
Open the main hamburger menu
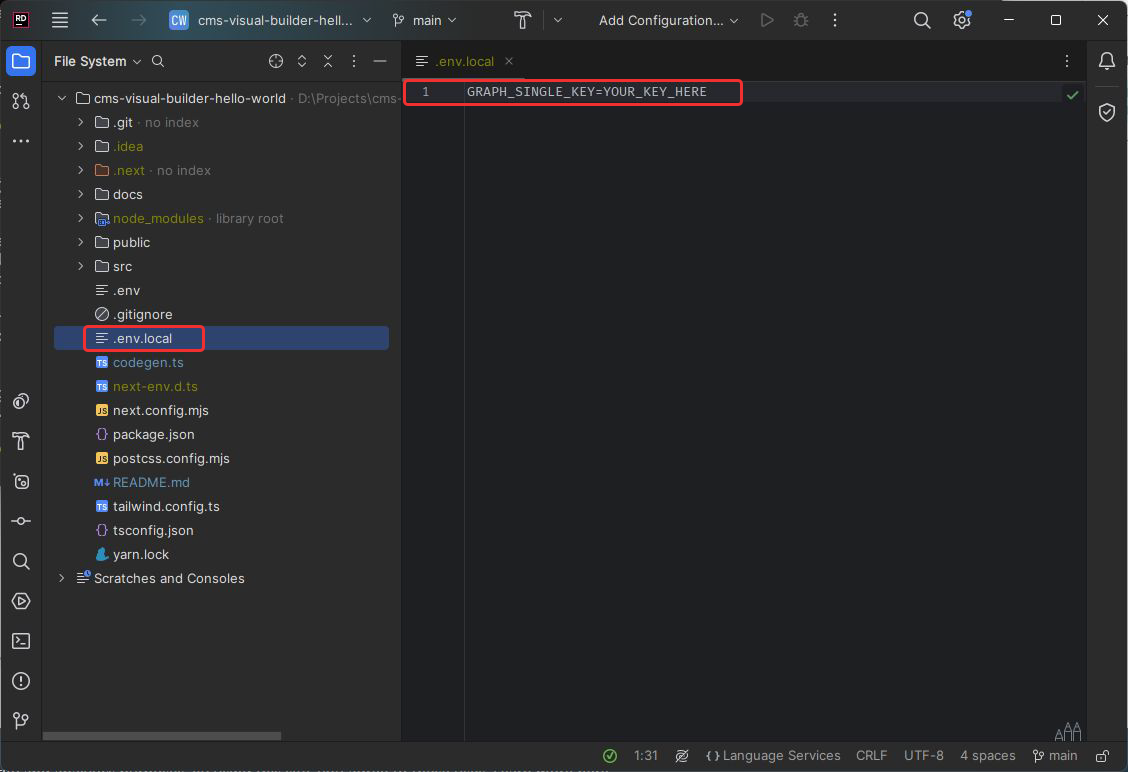[60, 20]
